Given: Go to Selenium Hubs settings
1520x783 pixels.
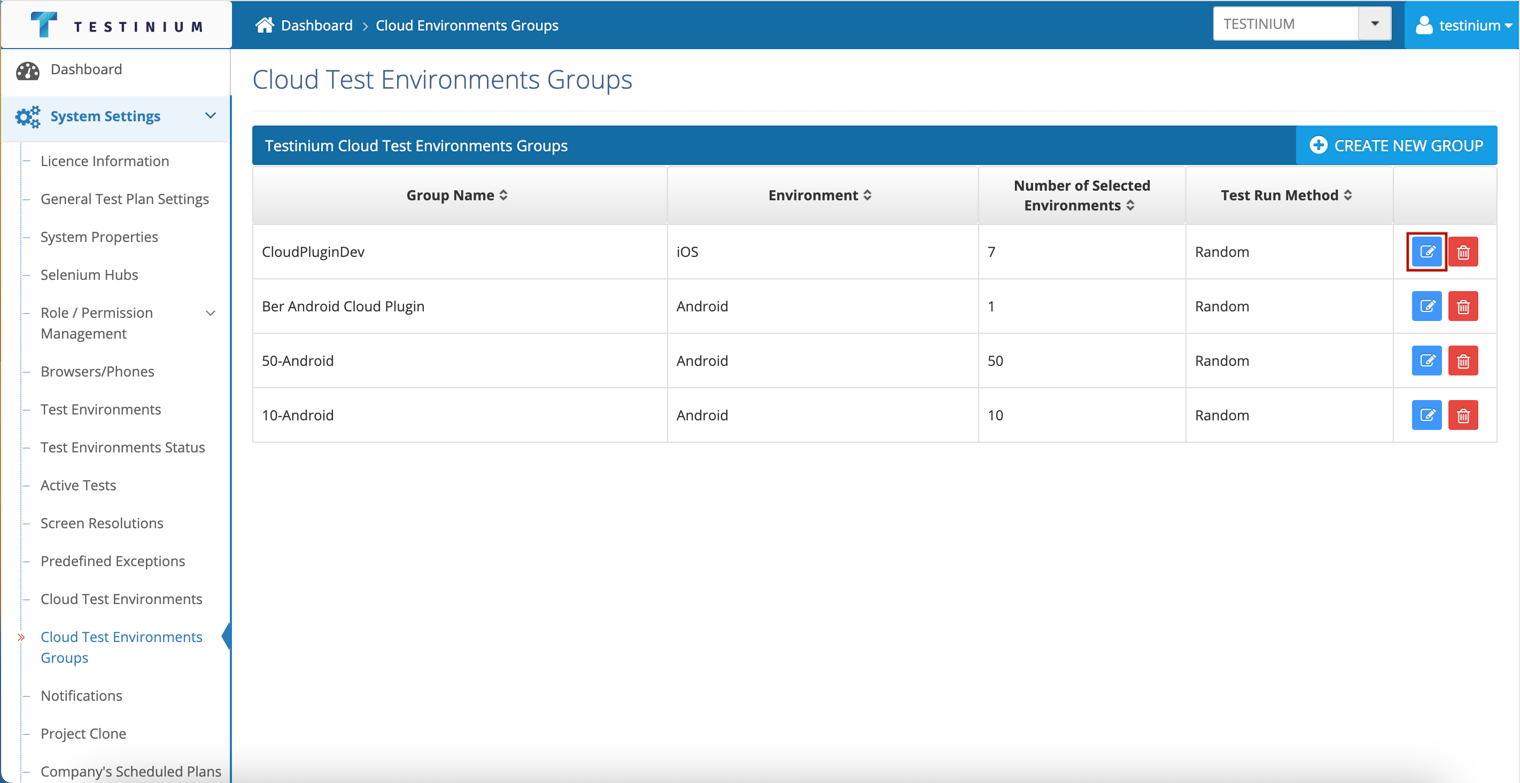Looking at the screenshot, I should pos(89,275).
